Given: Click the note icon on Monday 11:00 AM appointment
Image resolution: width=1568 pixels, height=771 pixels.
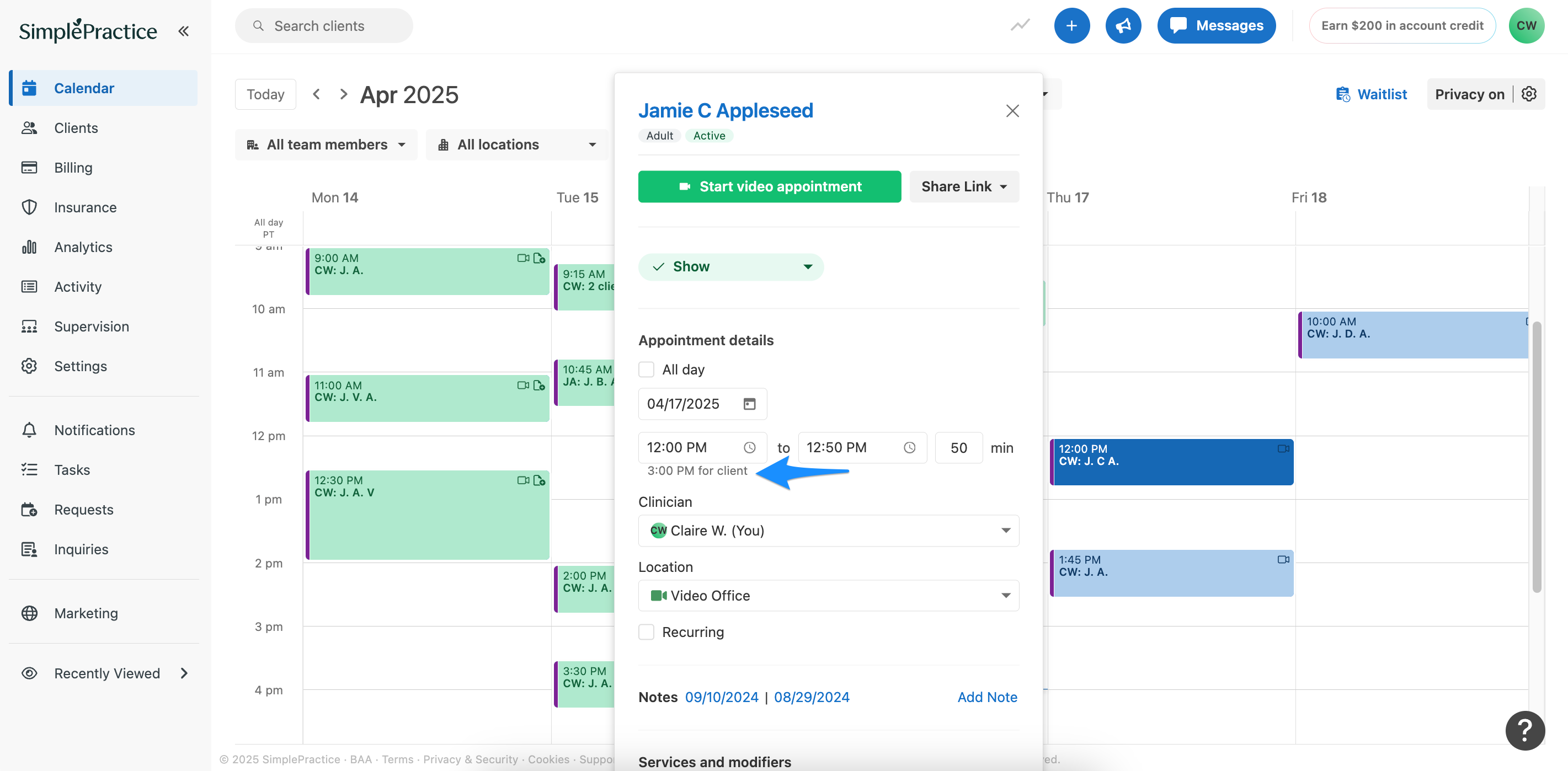Looking at the screenshot, I should point(539,385).
